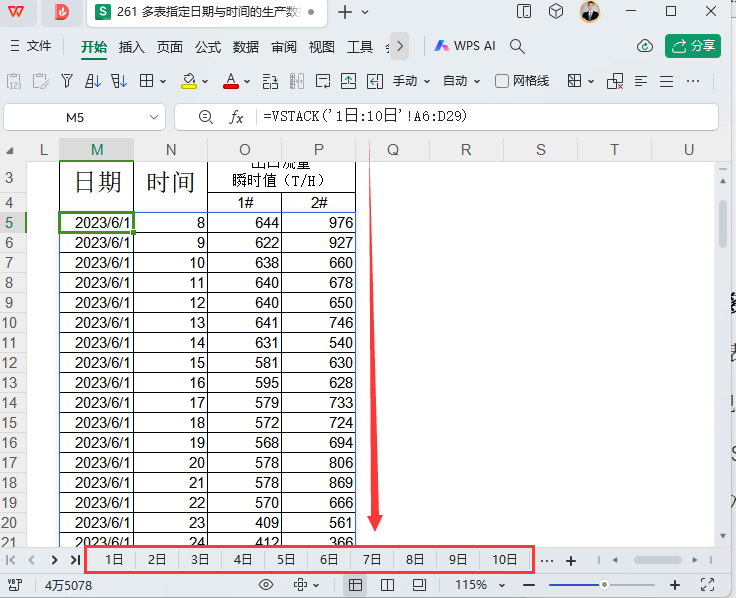Image resolution: width=736 pixels, height=598 pixels.
Task: Toggle the eye protection mode icon
Action: click(x=266, y=585)
